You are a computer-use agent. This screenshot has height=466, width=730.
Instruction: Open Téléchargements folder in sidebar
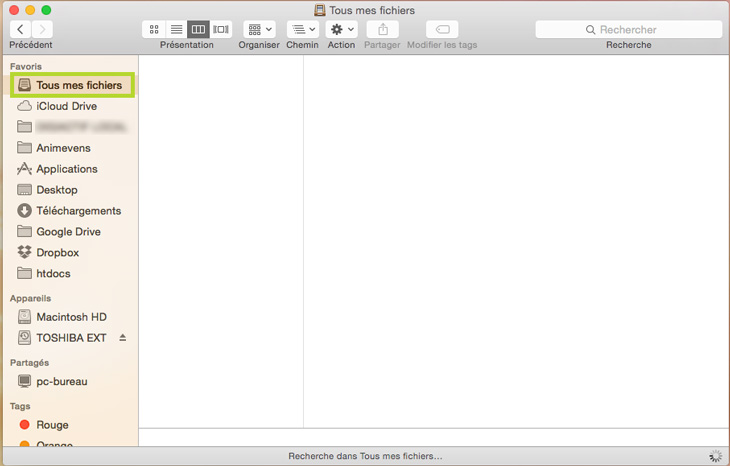point(78,211)
